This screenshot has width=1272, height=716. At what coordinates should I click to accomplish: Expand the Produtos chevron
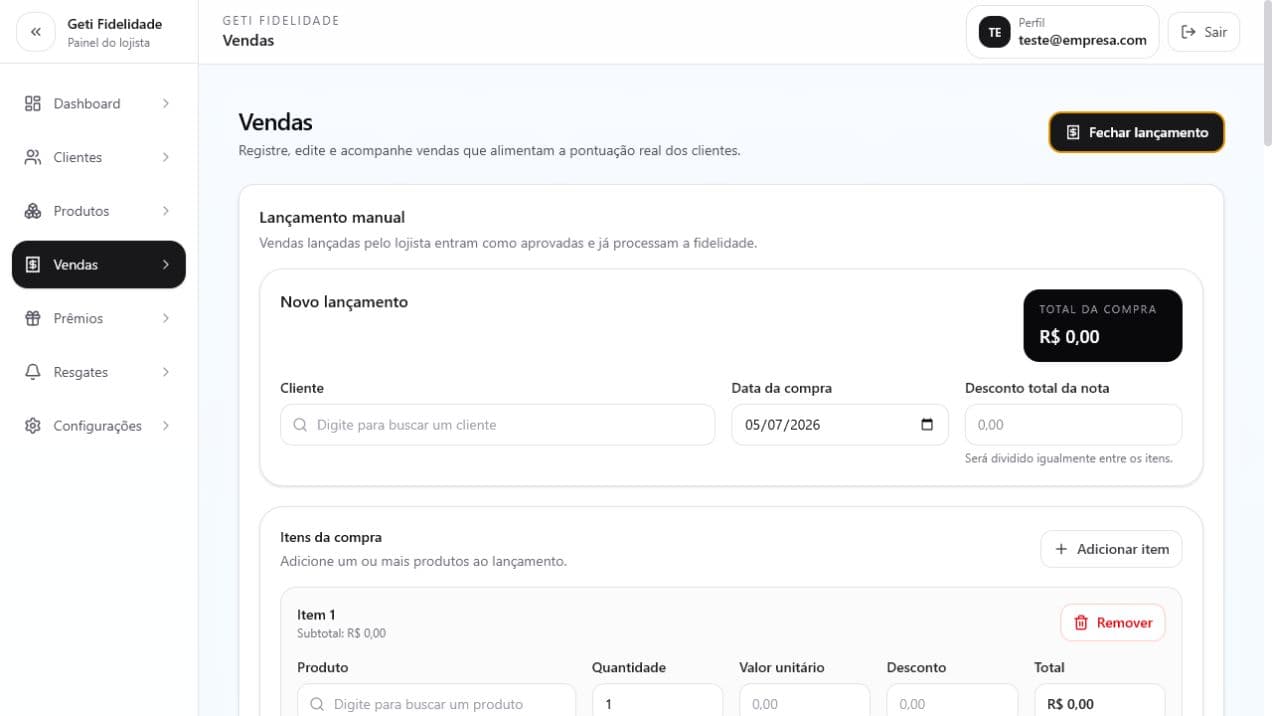[165, 211]
